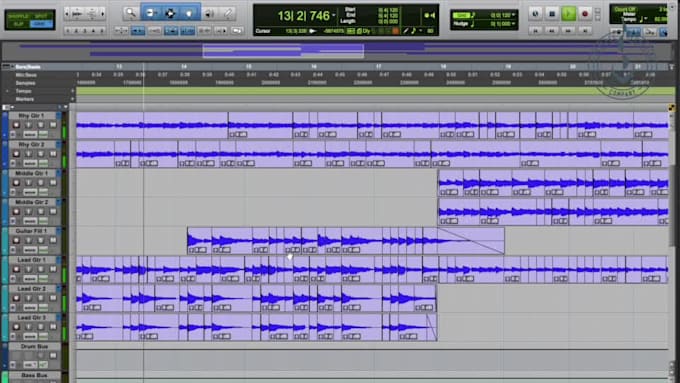Click the horizontal zoom in arrow
This screenshot has width=680, height=383.
pos(103,14)
